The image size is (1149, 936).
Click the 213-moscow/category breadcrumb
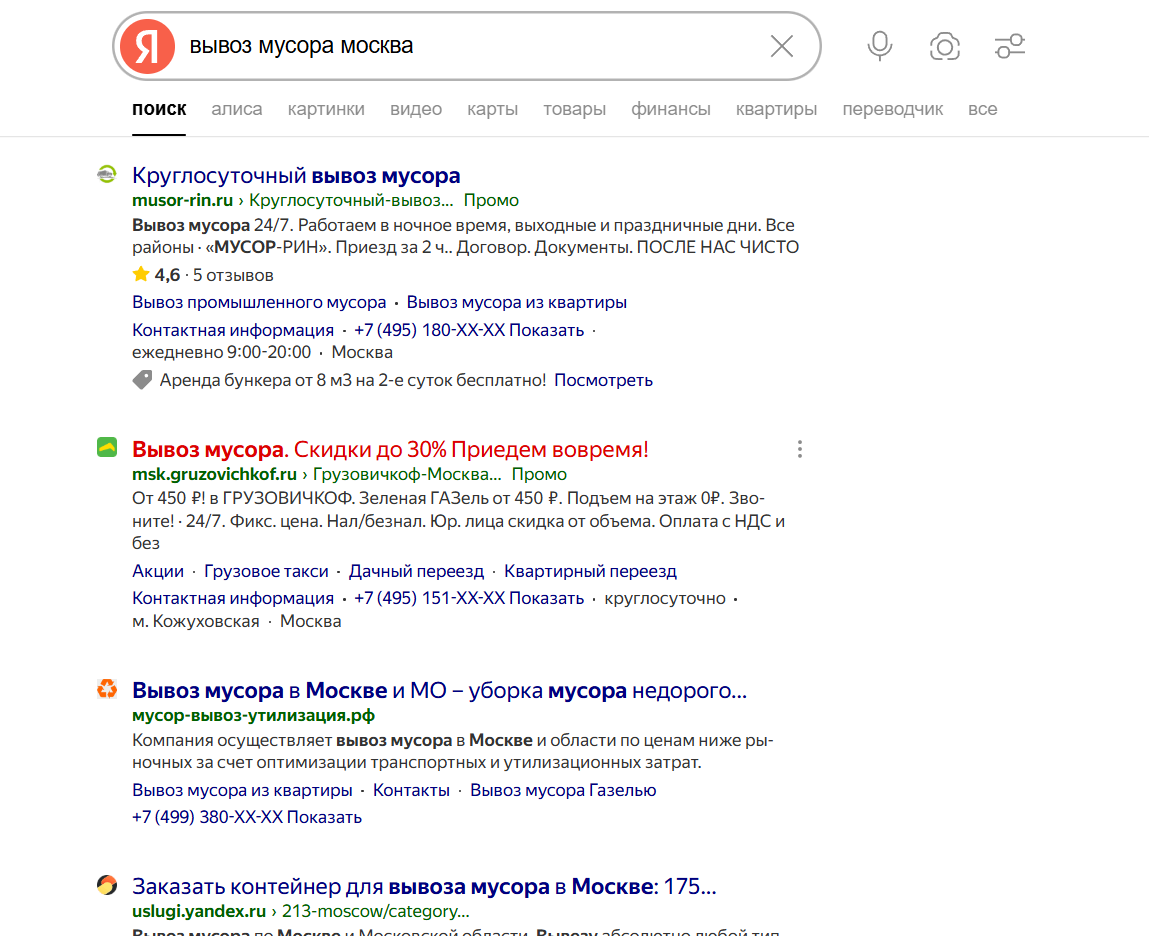(x=375, y=911)
